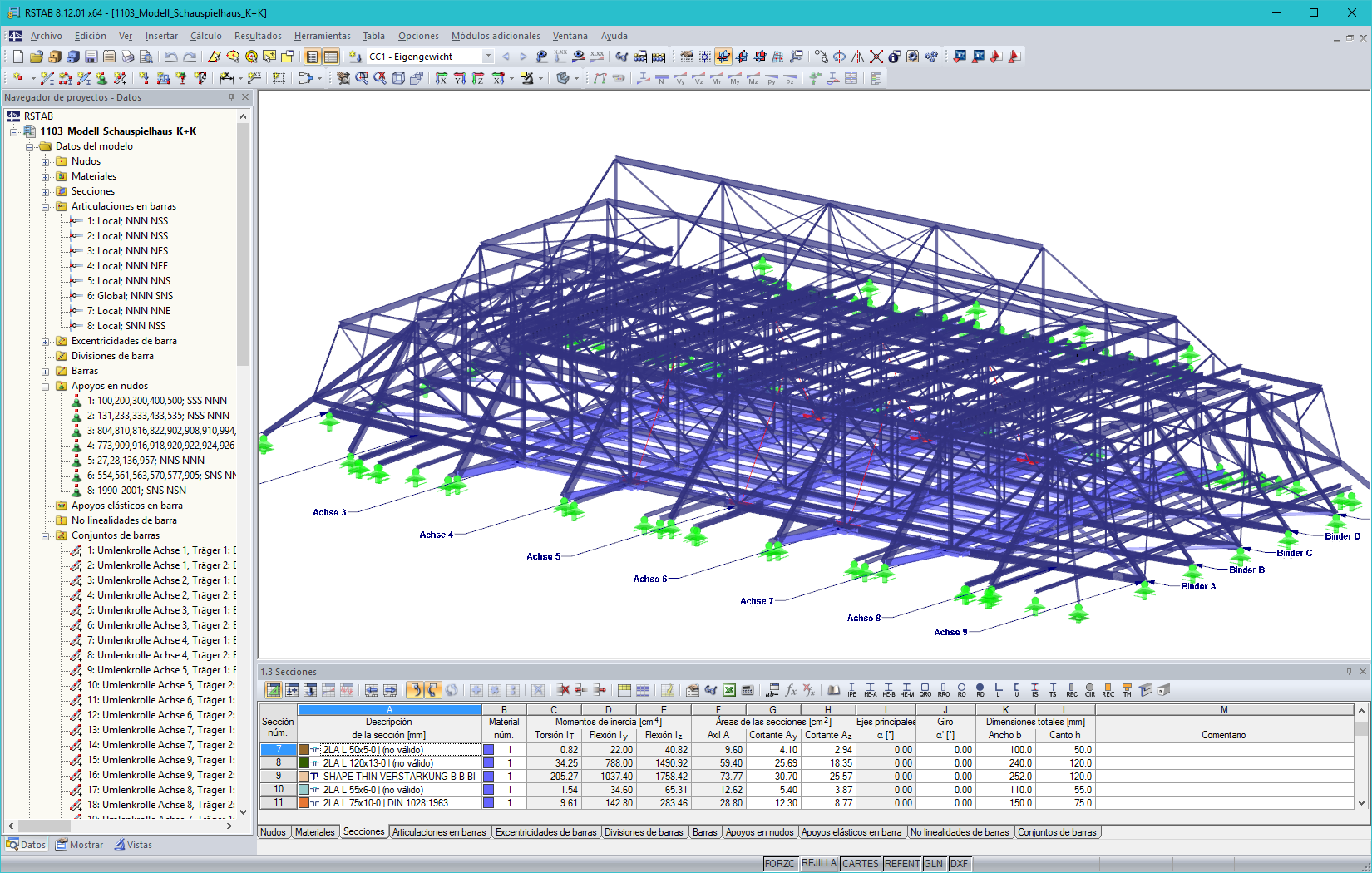Select the IPE section type icon
1372x873 pixels.
point(851,691)
